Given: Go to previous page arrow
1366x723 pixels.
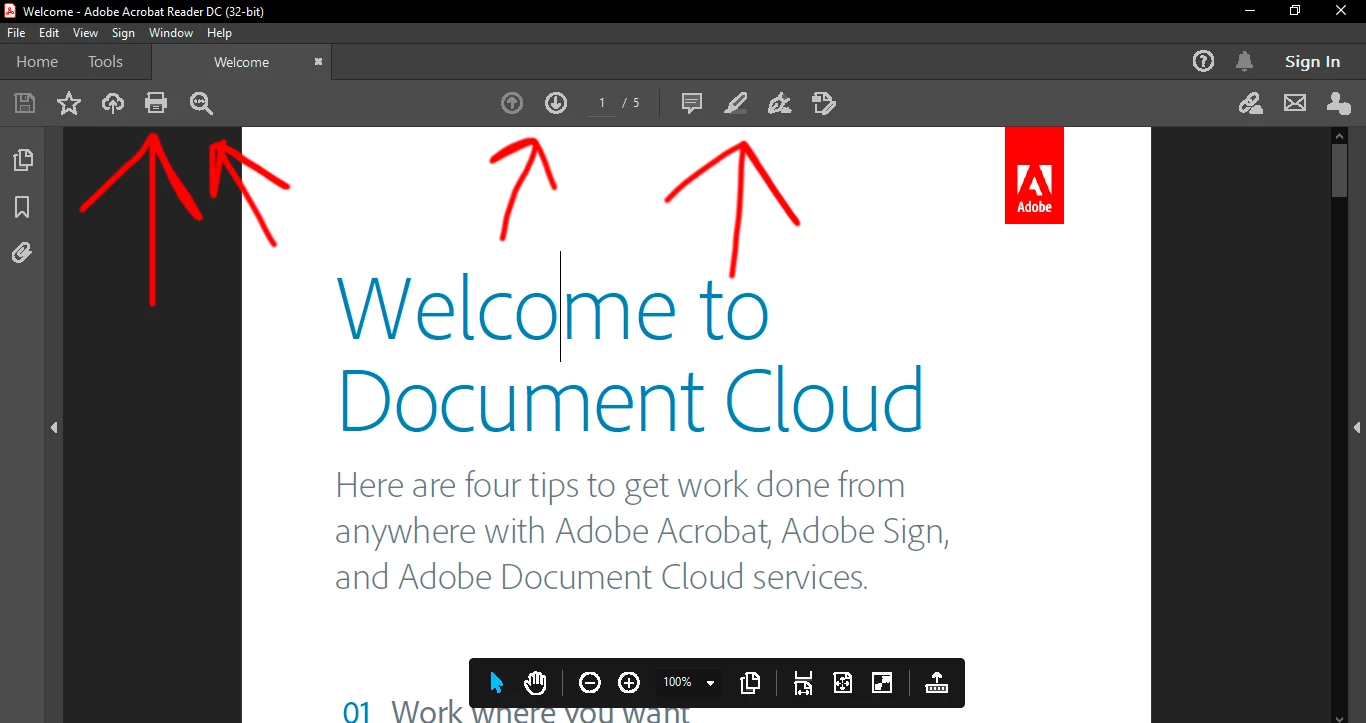Looking at the screenshot, I should 512,103.
